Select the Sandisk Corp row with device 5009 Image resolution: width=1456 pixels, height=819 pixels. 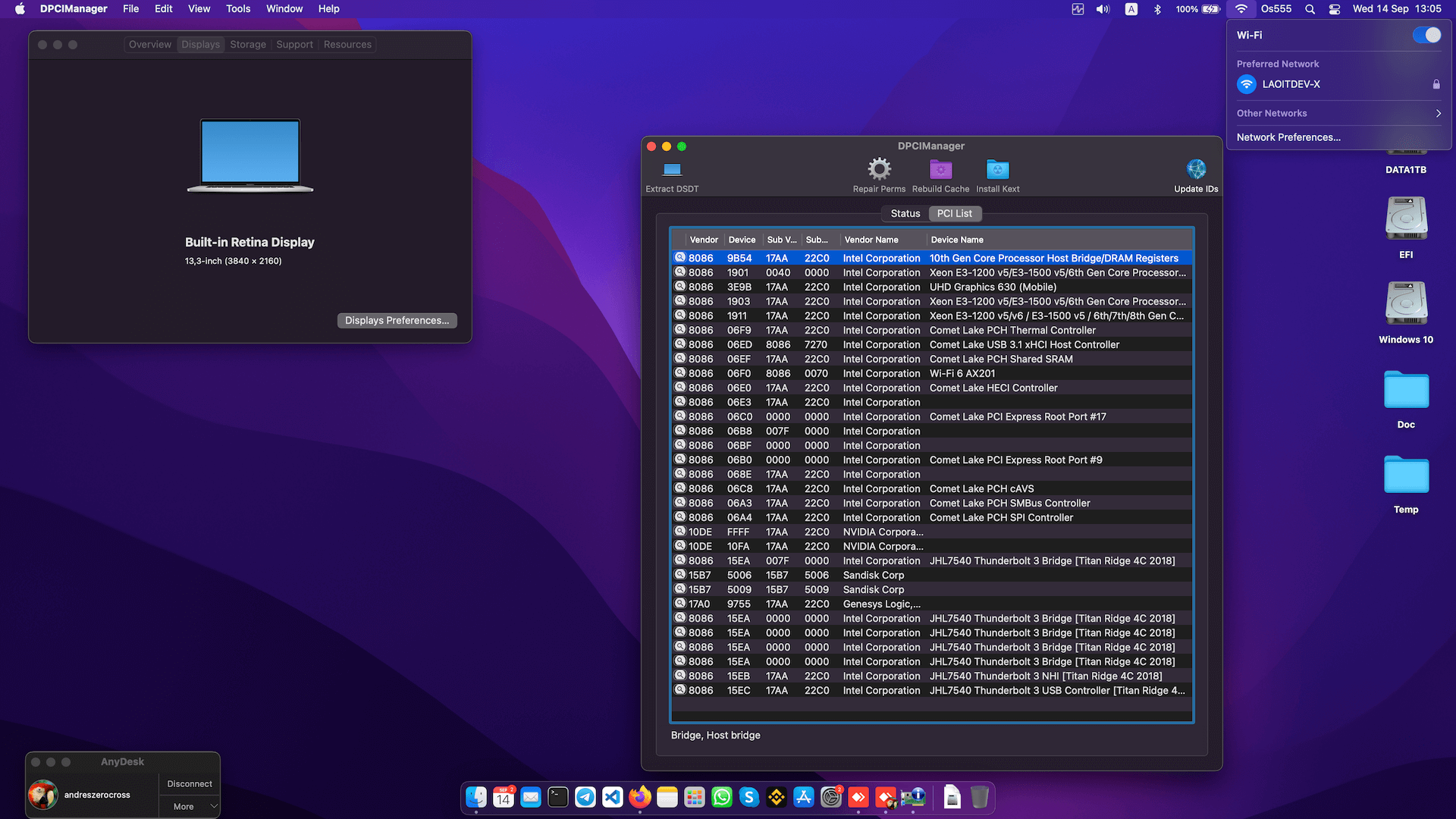pos(931,590)
